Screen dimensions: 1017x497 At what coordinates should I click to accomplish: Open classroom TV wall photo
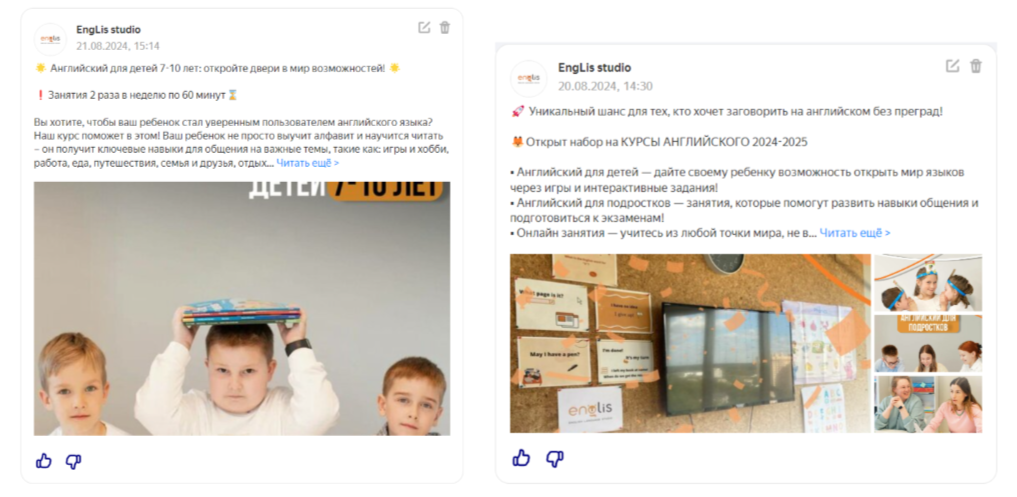click(x=690, y=343)
